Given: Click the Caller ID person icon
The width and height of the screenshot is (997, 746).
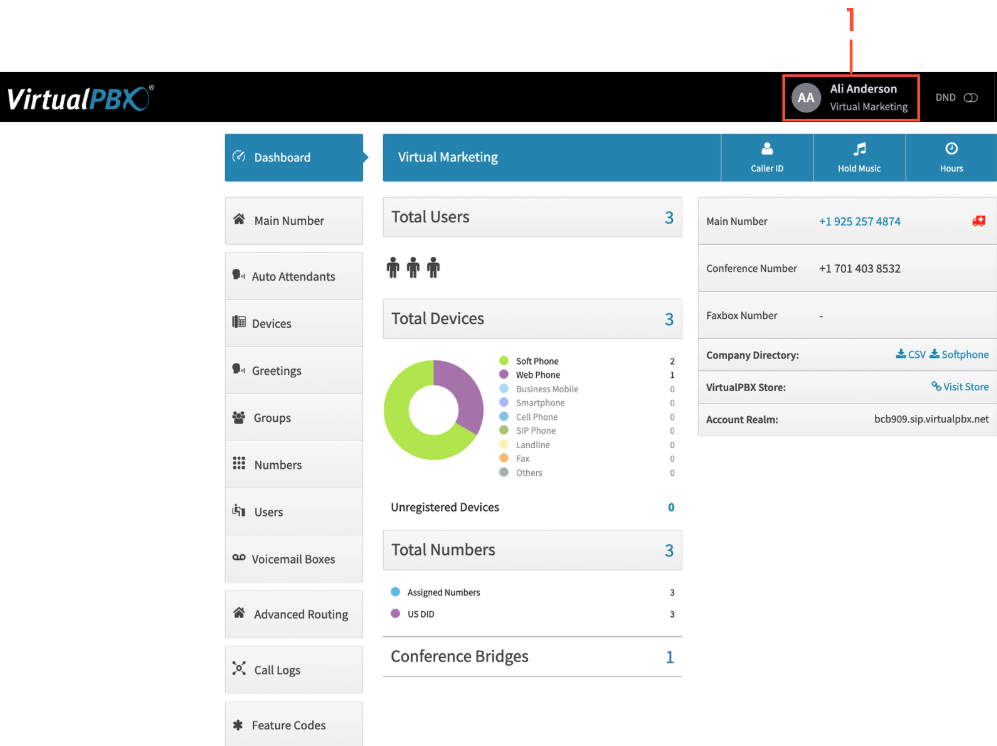Looking at the screenshot, I should [x=767, y=149].
